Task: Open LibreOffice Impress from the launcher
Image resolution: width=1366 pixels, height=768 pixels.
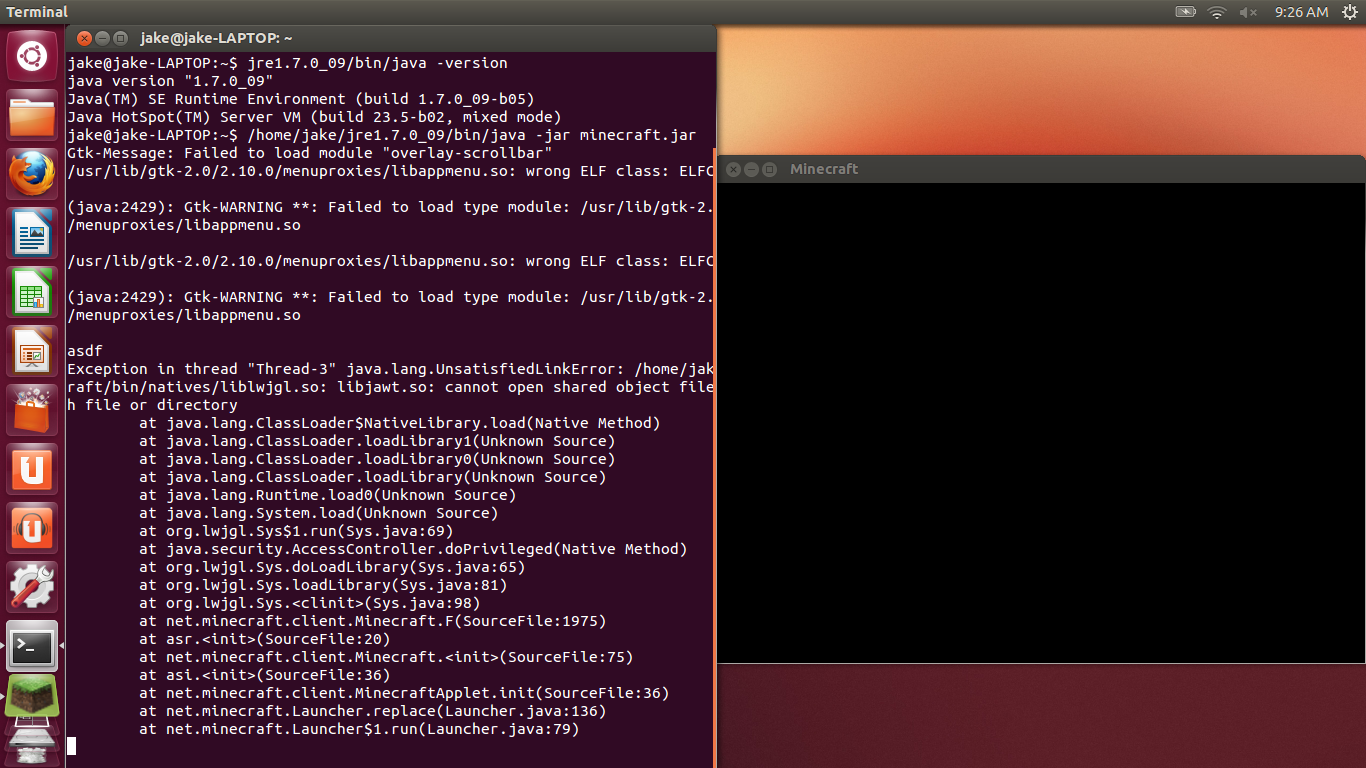Action: coord(32,351)
